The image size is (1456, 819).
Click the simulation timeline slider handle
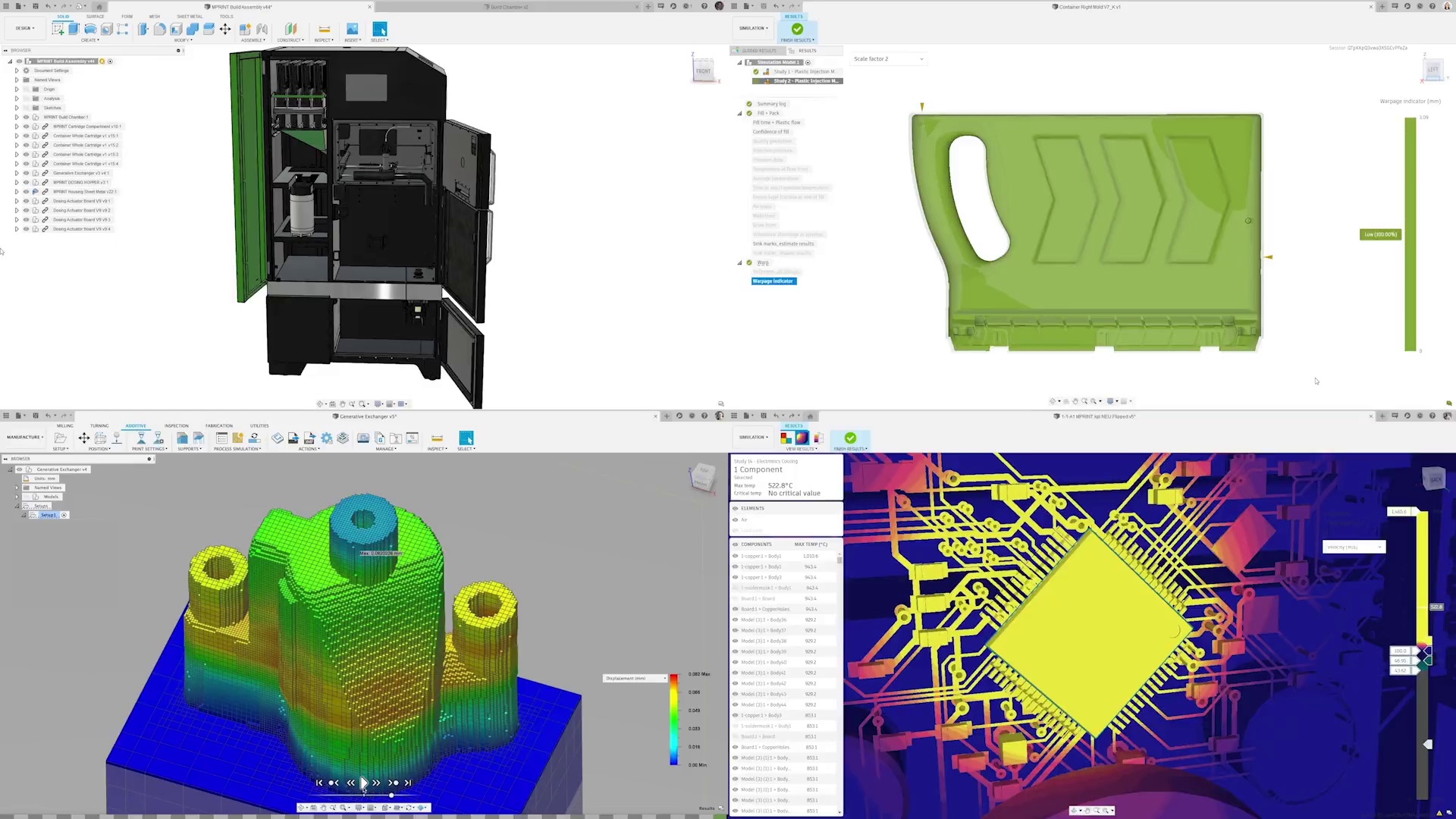click(391, 795)
